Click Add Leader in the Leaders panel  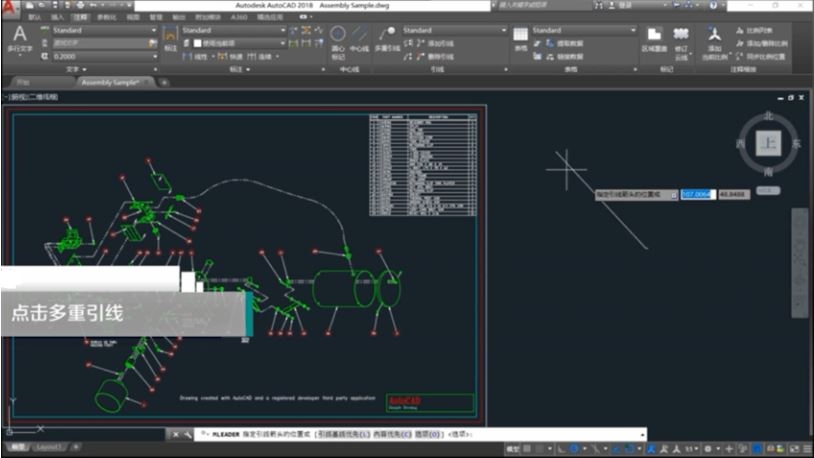tap(435, 43)
